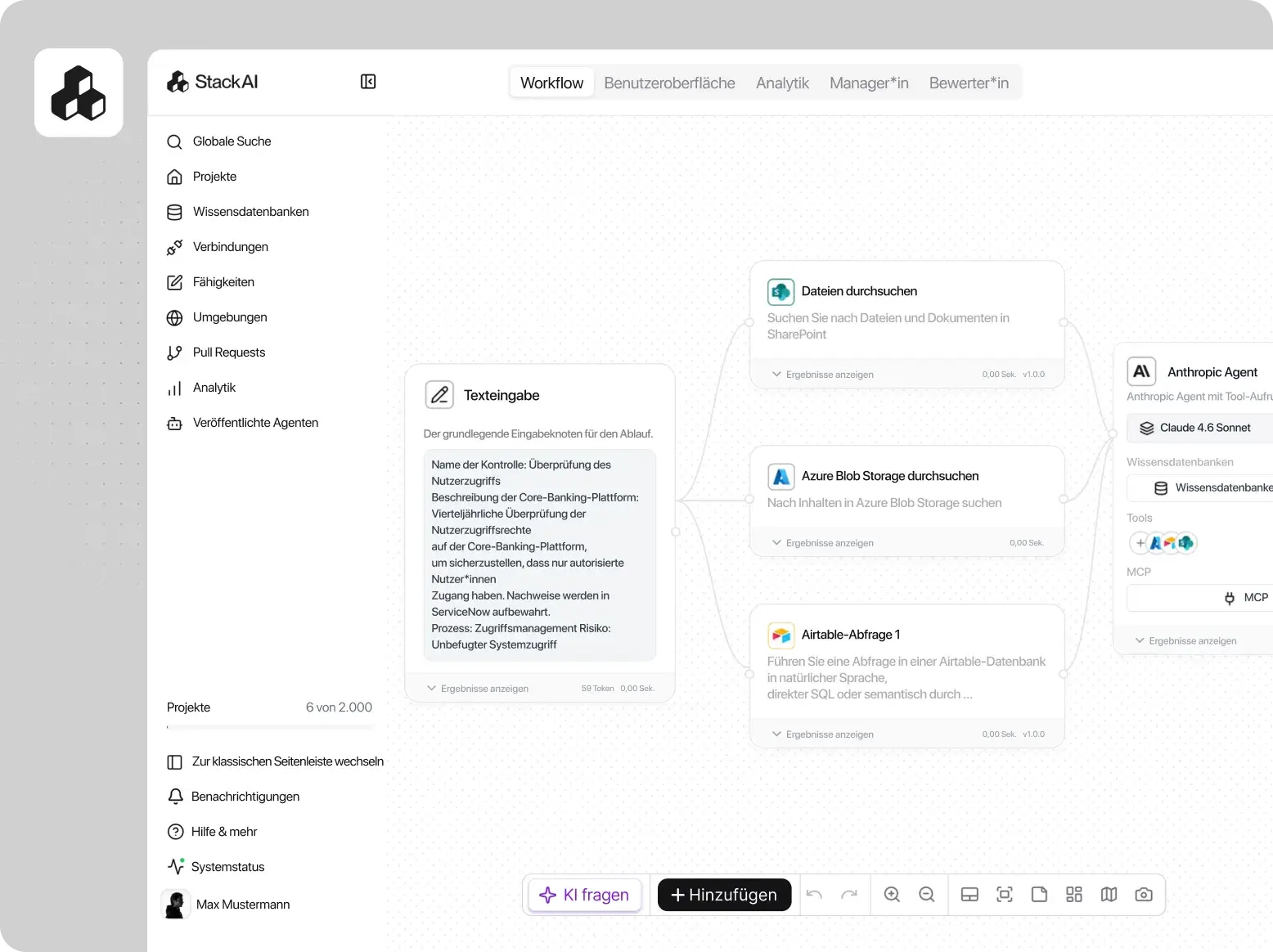Viewport: 1273px width, 952px height.
Task: Redo the action in bottom toolbar
Action: point(849,896)
